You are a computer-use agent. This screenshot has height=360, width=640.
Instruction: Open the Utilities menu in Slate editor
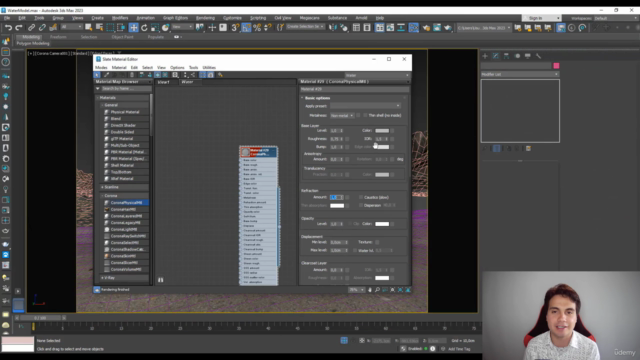(209, 68)
